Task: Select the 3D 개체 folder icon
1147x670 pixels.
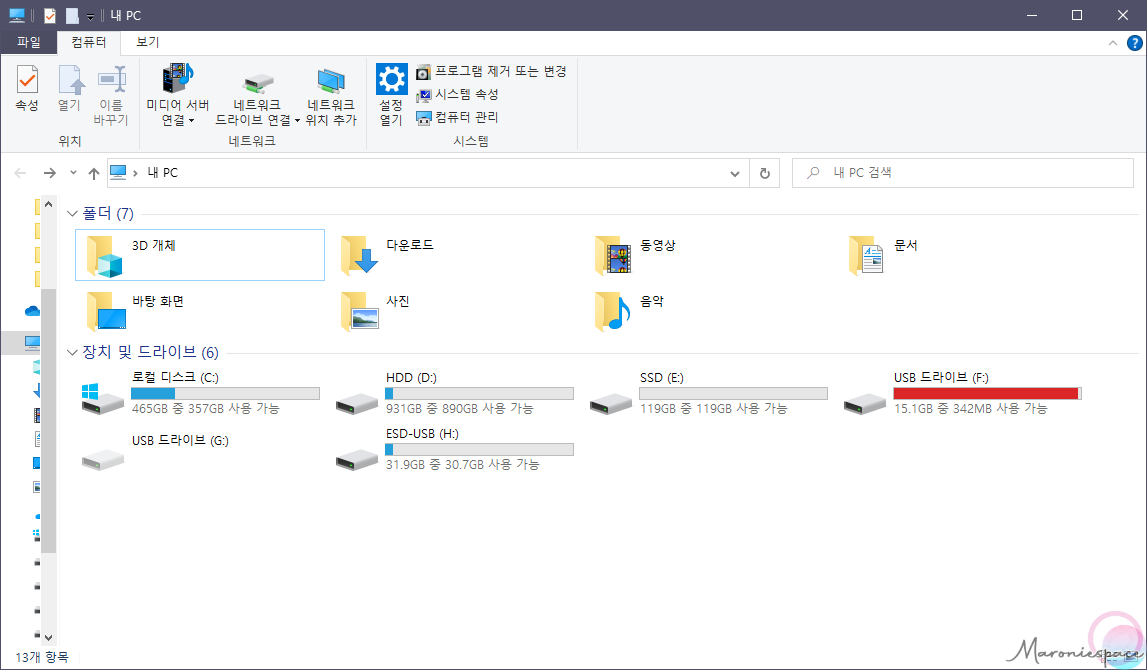Action: pyautogui.click(x=105, y=256)
